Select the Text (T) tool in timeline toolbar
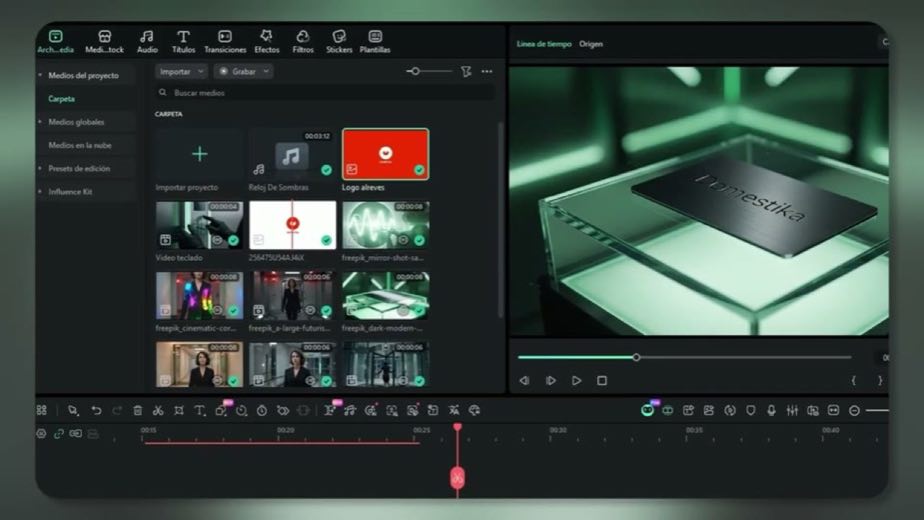The height and width of the screenshot is (520, 924). [200, 410]
